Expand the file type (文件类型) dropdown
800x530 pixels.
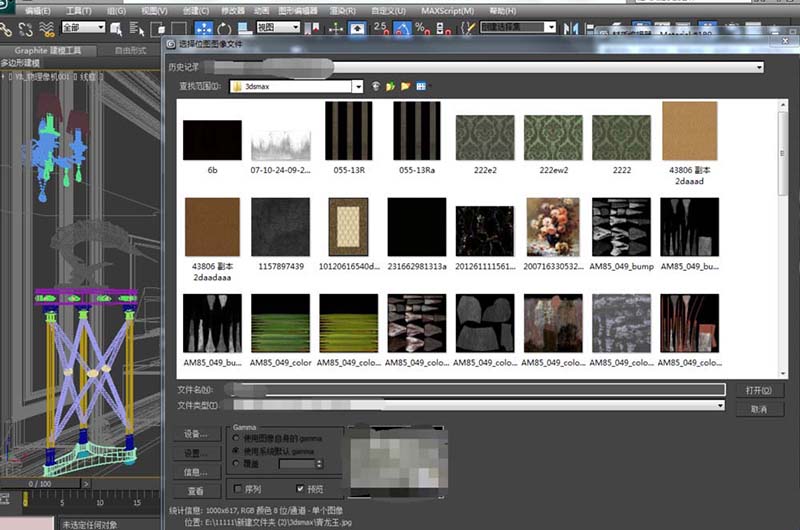point(720,406)
